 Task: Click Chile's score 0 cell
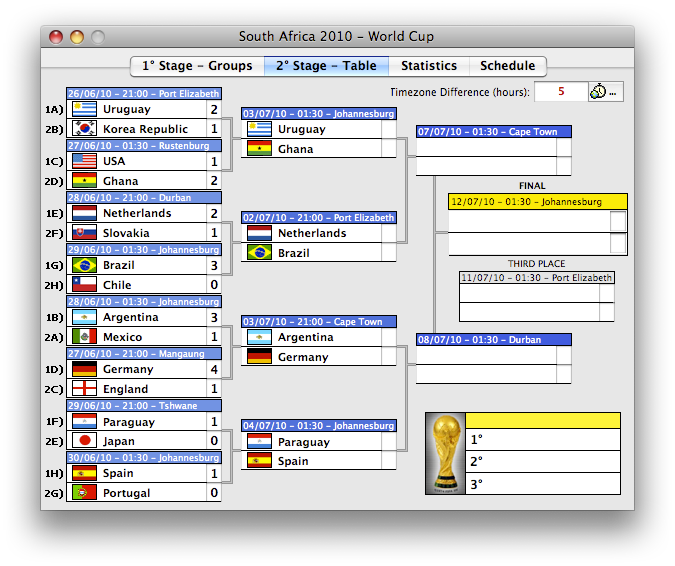214,285
